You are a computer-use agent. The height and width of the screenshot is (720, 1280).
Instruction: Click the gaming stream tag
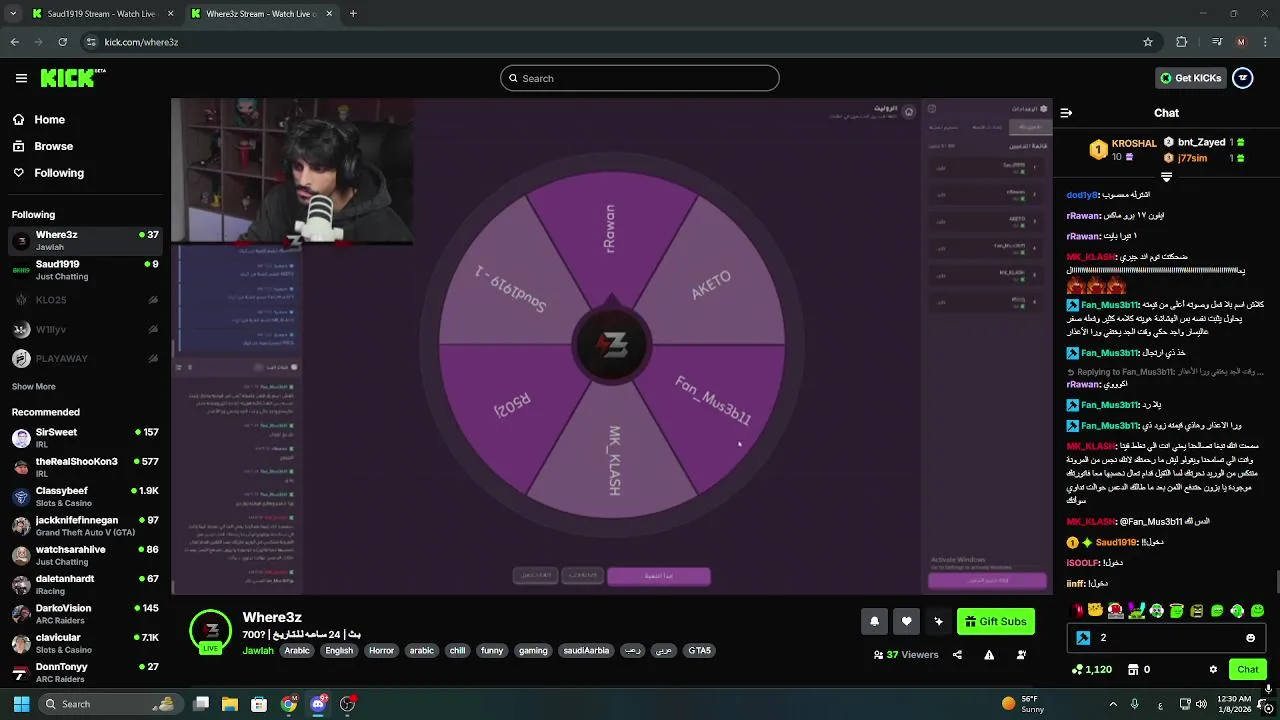[533, 650]
